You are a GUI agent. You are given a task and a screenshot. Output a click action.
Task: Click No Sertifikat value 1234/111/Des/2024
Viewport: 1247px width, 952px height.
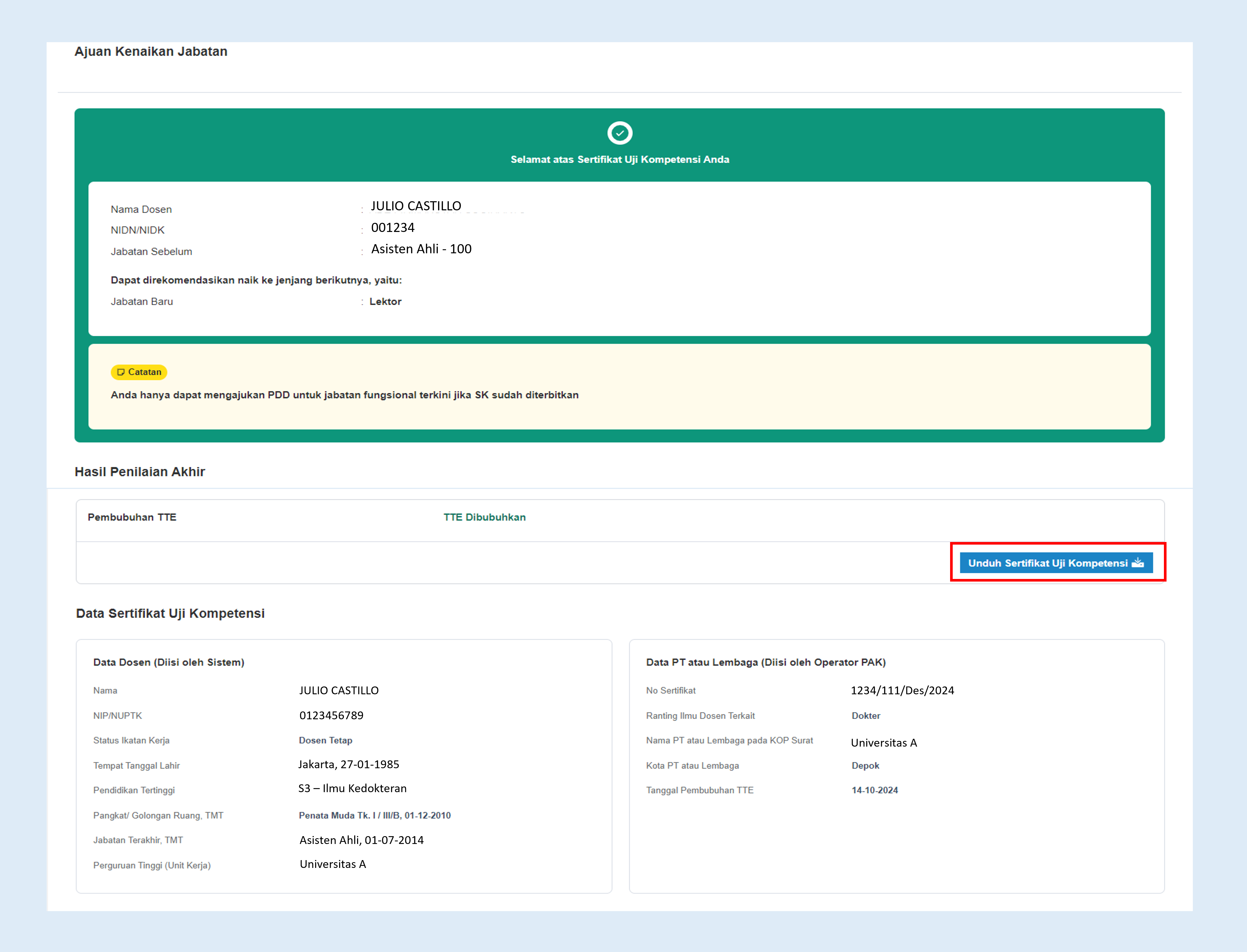902,691
